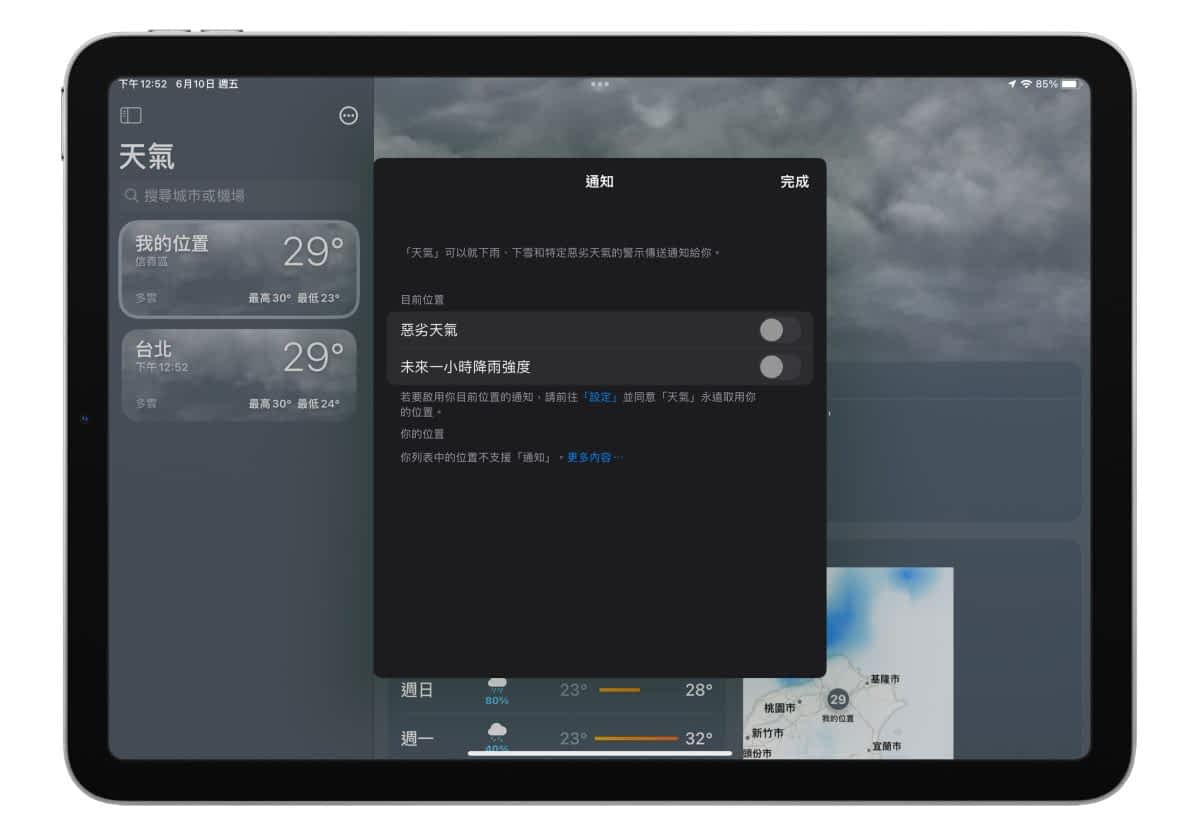
Task: Enable the 未來一小時降雨強度 toggle
Action: [x=779, y=367]
